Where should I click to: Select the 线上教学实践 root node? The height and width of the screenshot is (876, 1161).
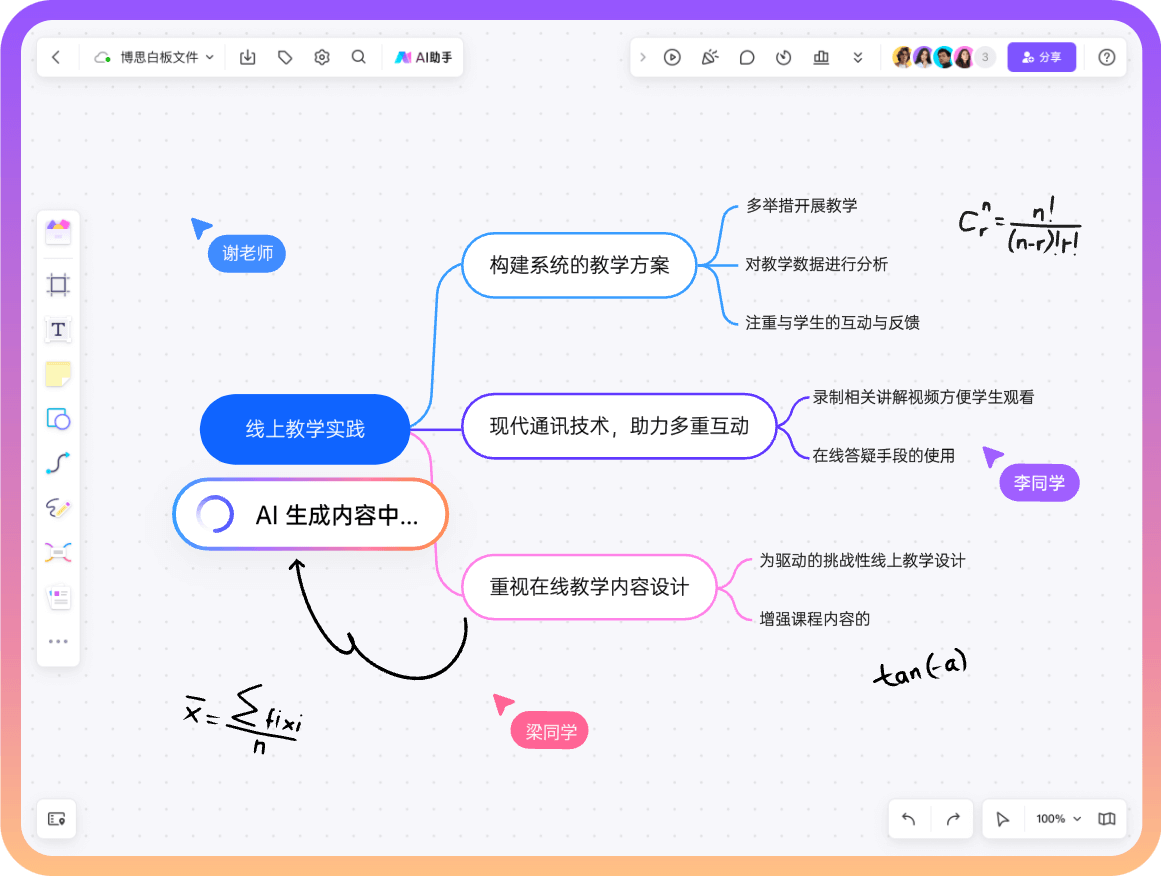tap(304, 429)
